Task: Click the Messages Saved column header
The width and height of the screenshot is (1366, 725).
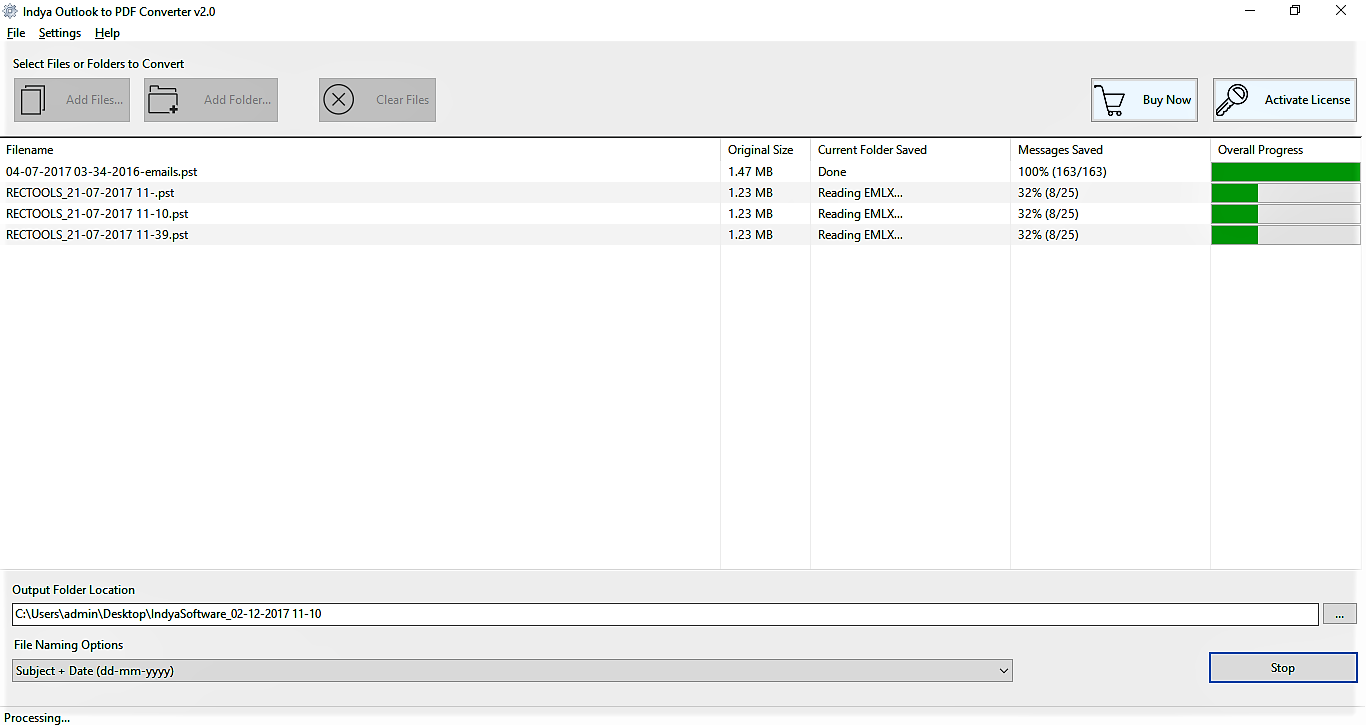Action: tap(1110, 150)
